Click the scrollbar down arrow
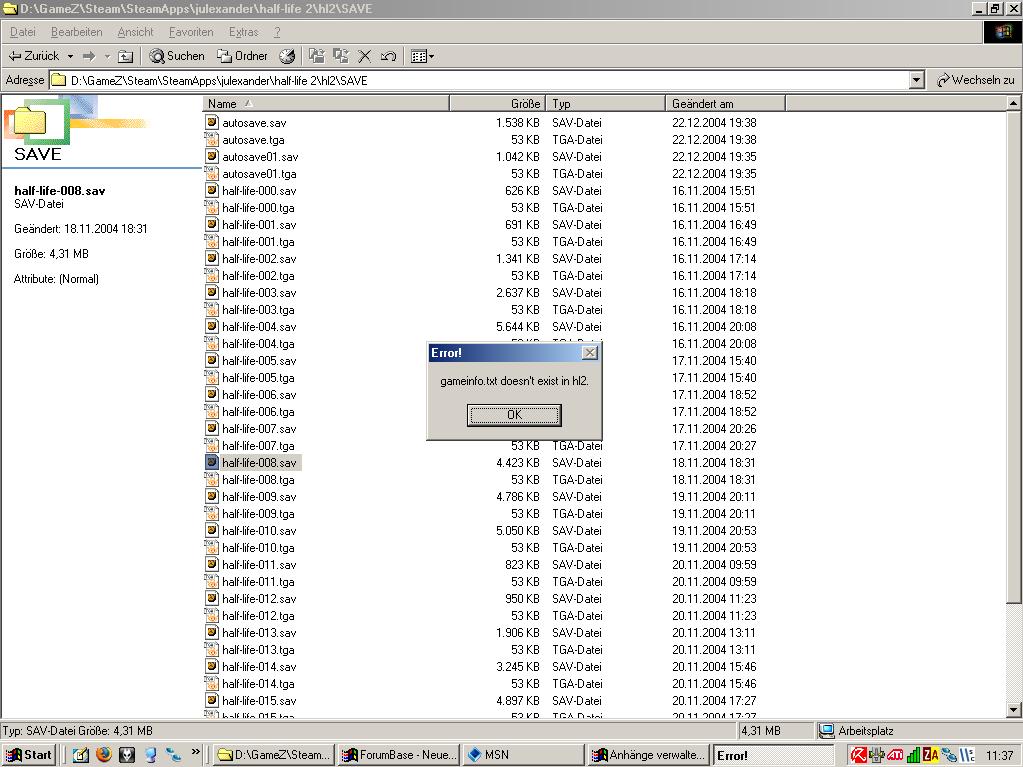The width and height of the screenshot is (1023, 767). (1013, 710)
